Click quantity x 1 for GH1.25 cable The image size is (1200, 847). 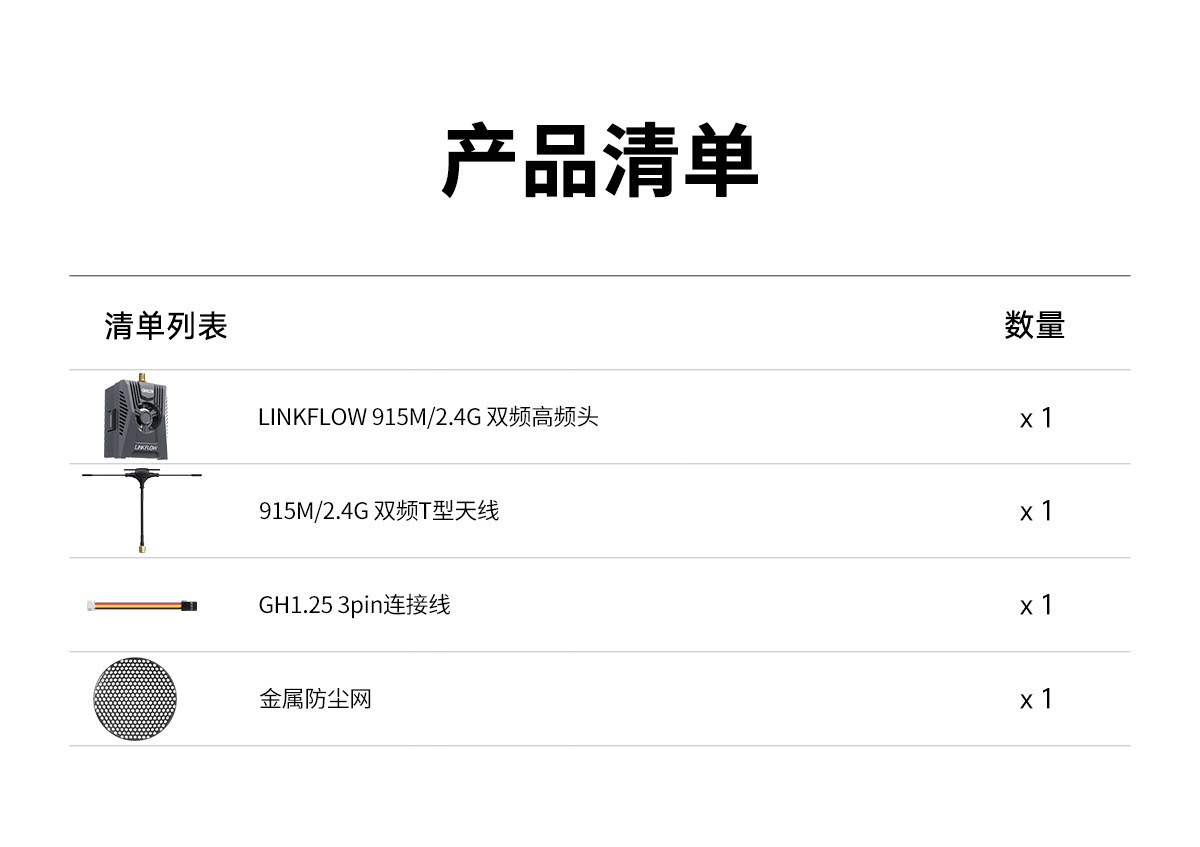click(1036, 606)
